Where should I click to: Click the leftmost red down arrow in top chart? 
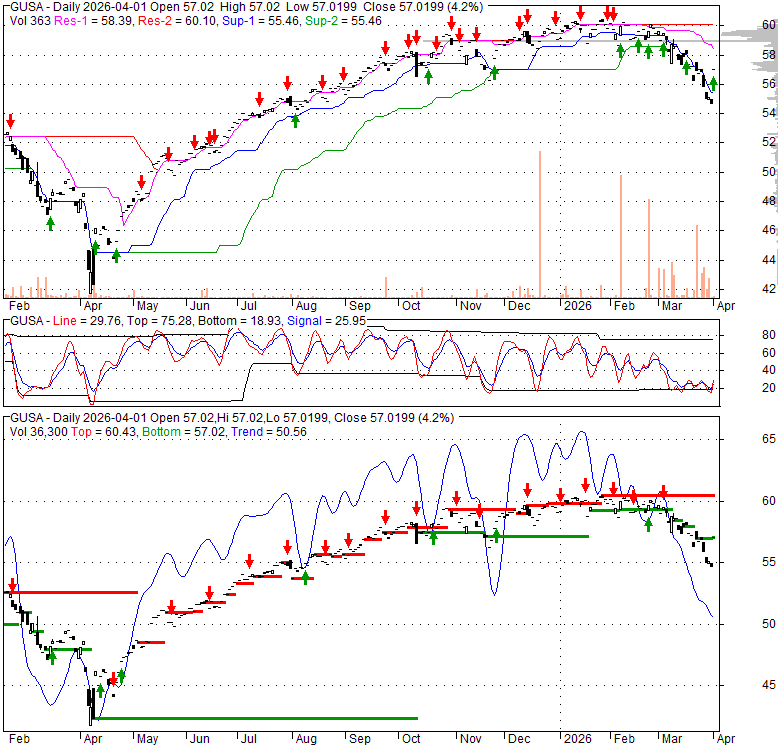(x=10, y=120)
